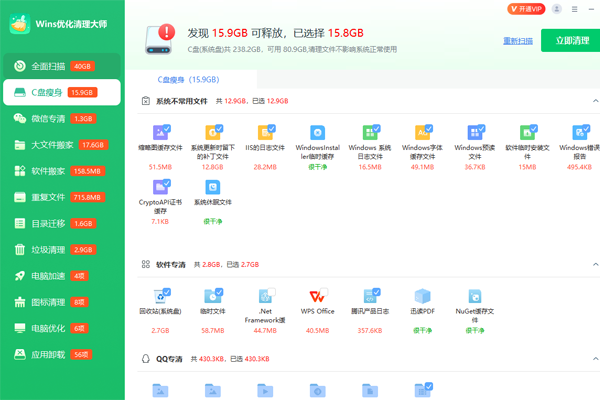The height and width of the screenshot is (400, 600).
Task: Click the 缩略图缓存文件 item icon
Action: tap(160, 133)
